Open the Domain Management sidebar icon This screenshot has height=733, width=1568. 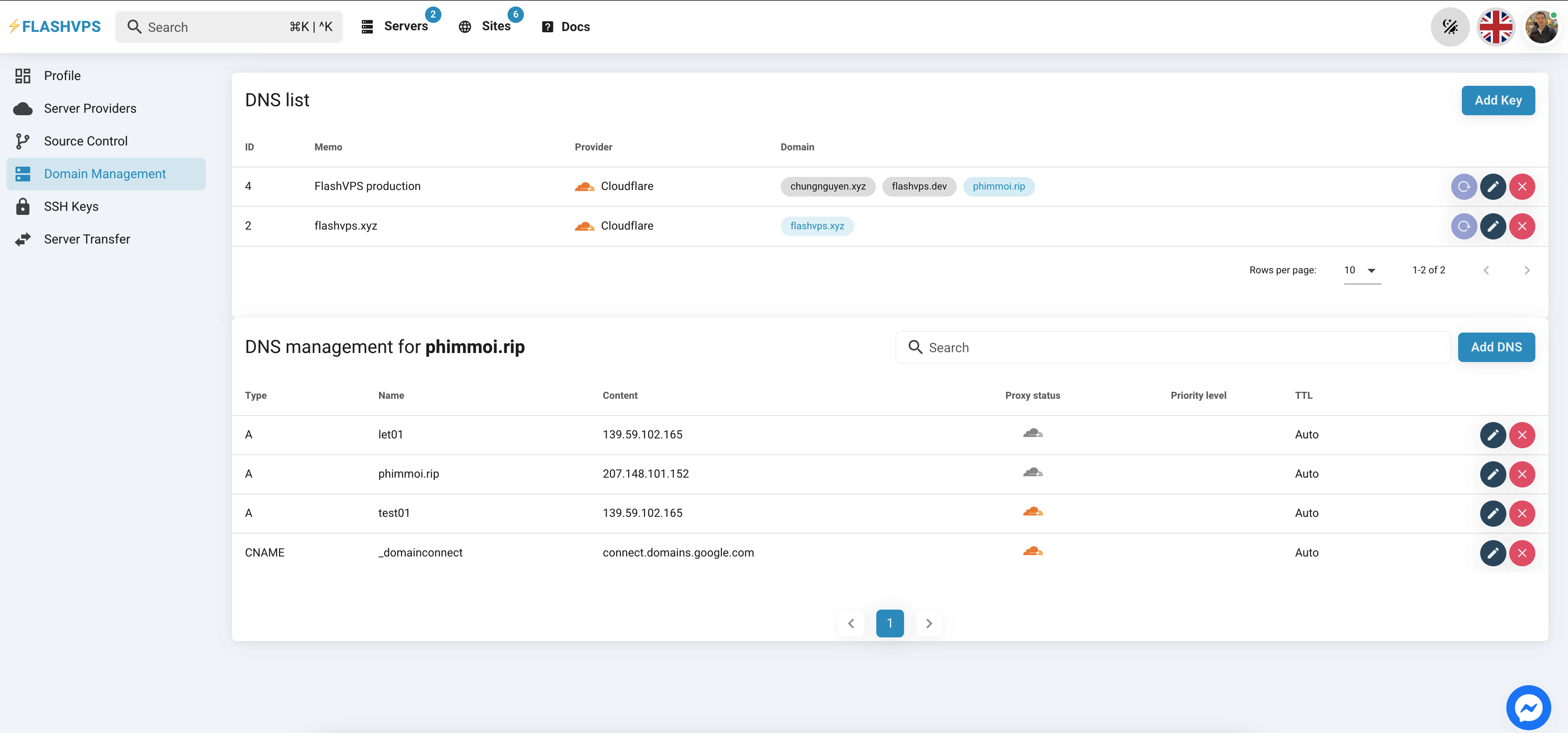pos(23,174)
